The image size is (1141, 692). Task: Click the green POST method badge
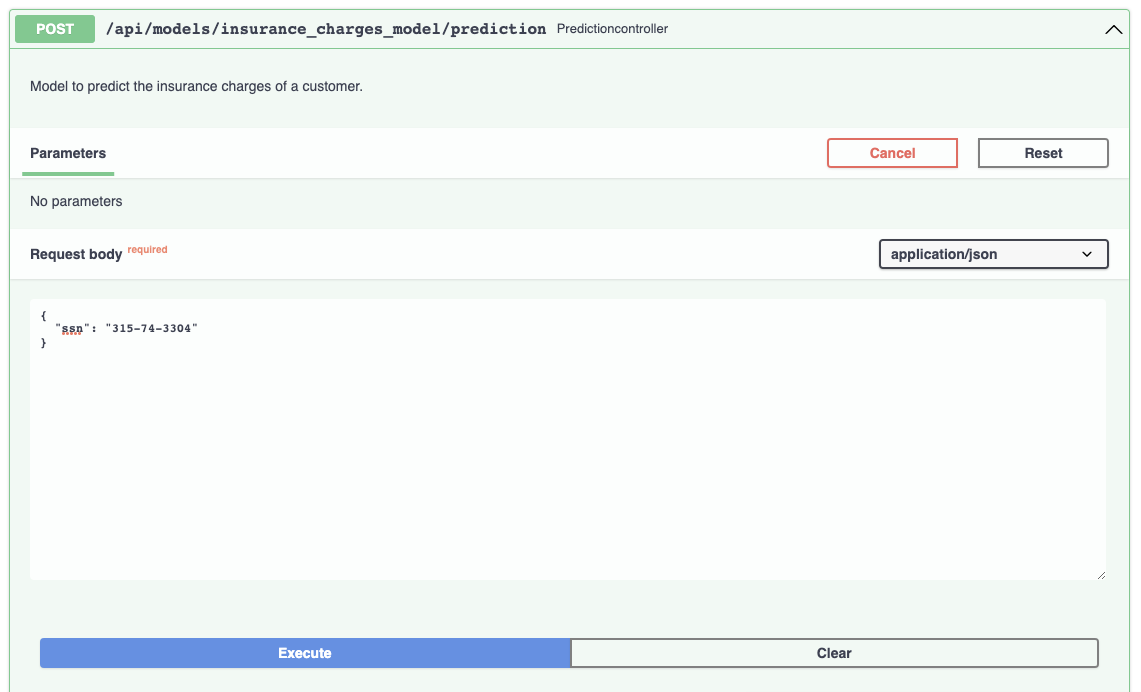click(55, 29)
